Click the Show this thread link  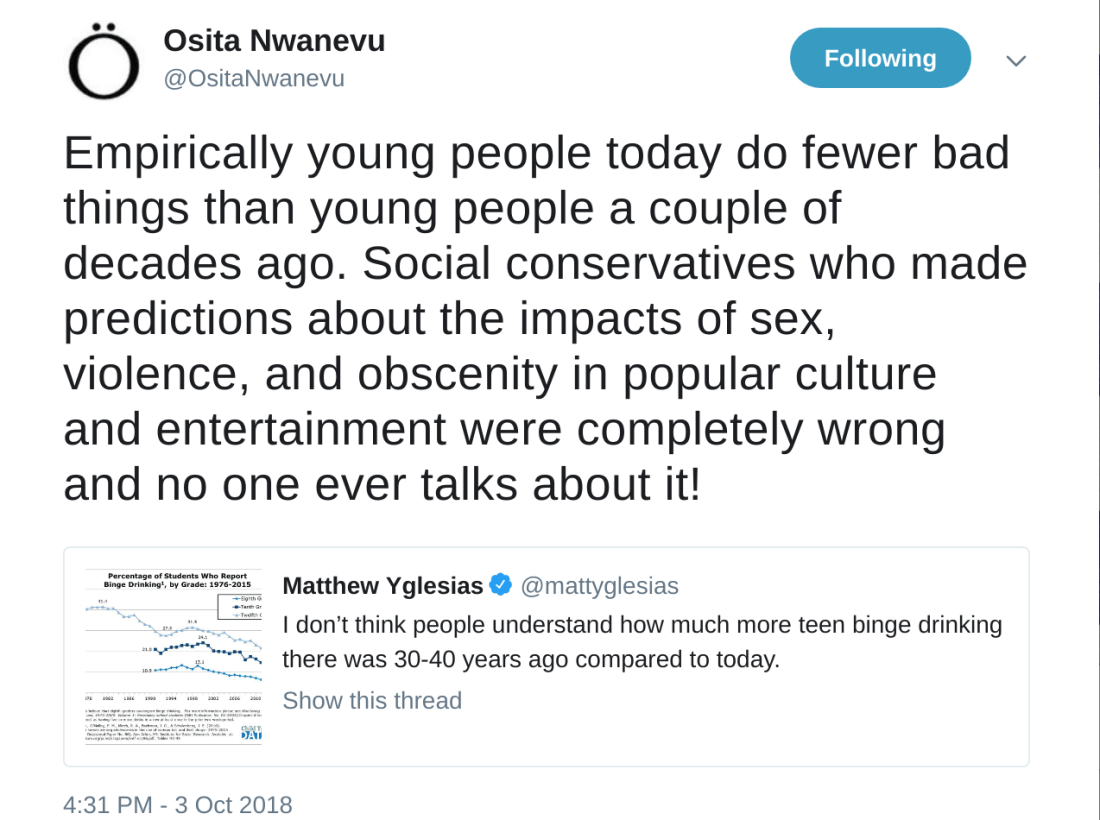click(372, 700)
